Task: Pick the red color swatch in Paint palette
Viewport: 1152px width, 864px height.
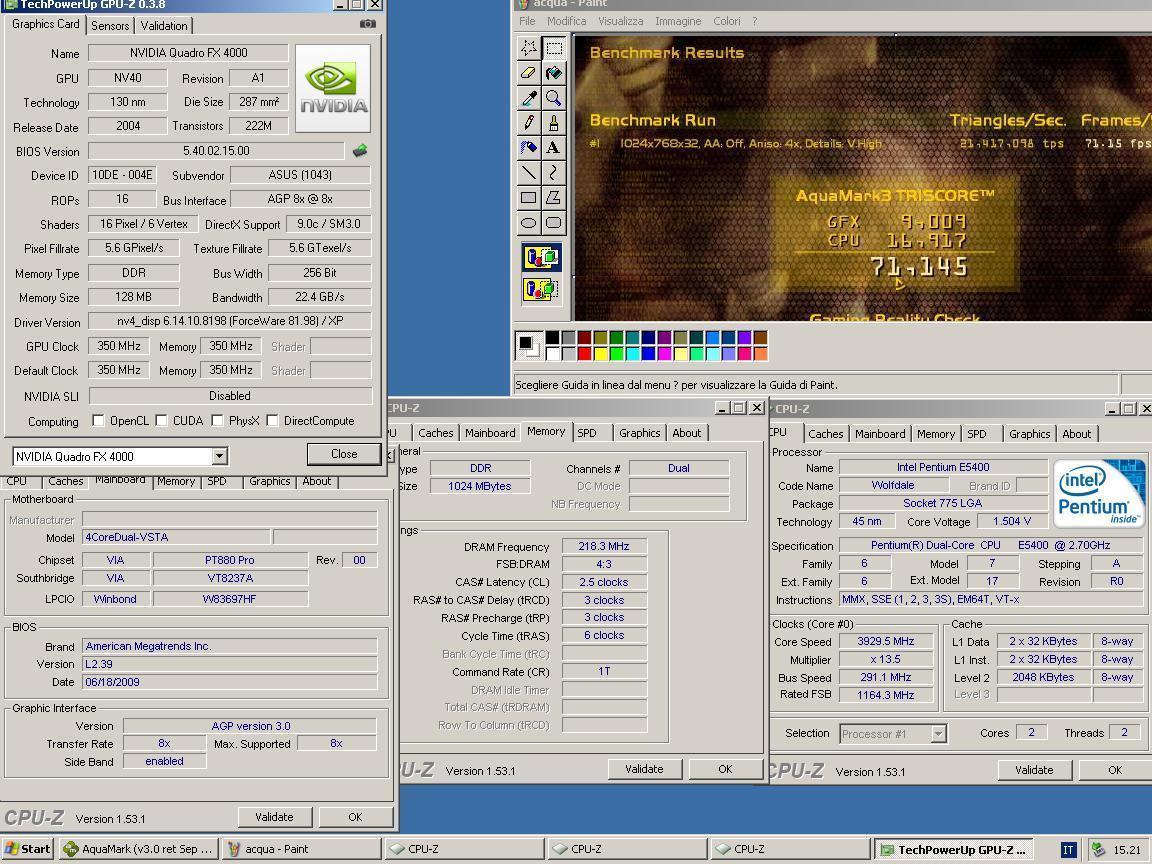Action: coord(584,353)
